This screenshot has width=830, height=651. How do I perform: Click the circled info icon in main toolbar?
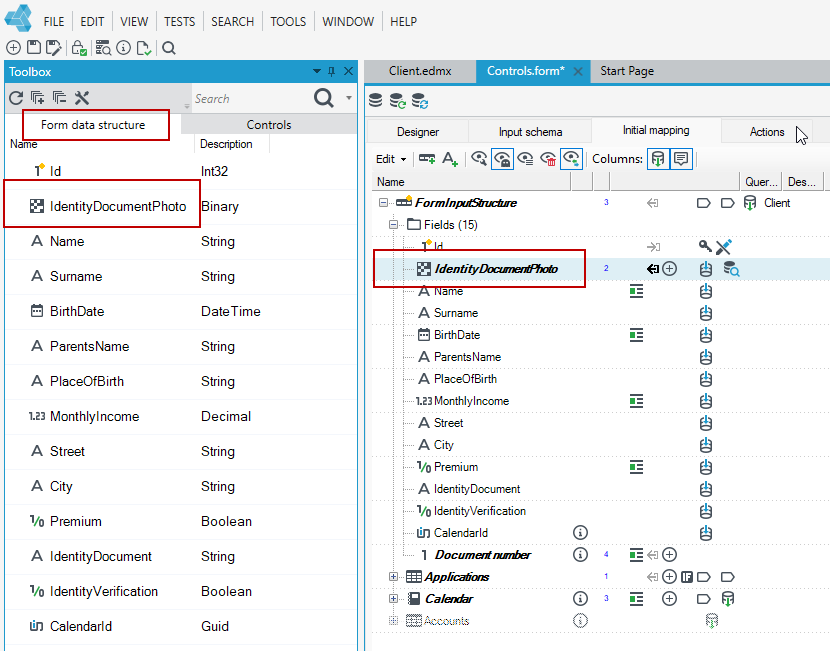pyautogui.click(x=123, y=48)
